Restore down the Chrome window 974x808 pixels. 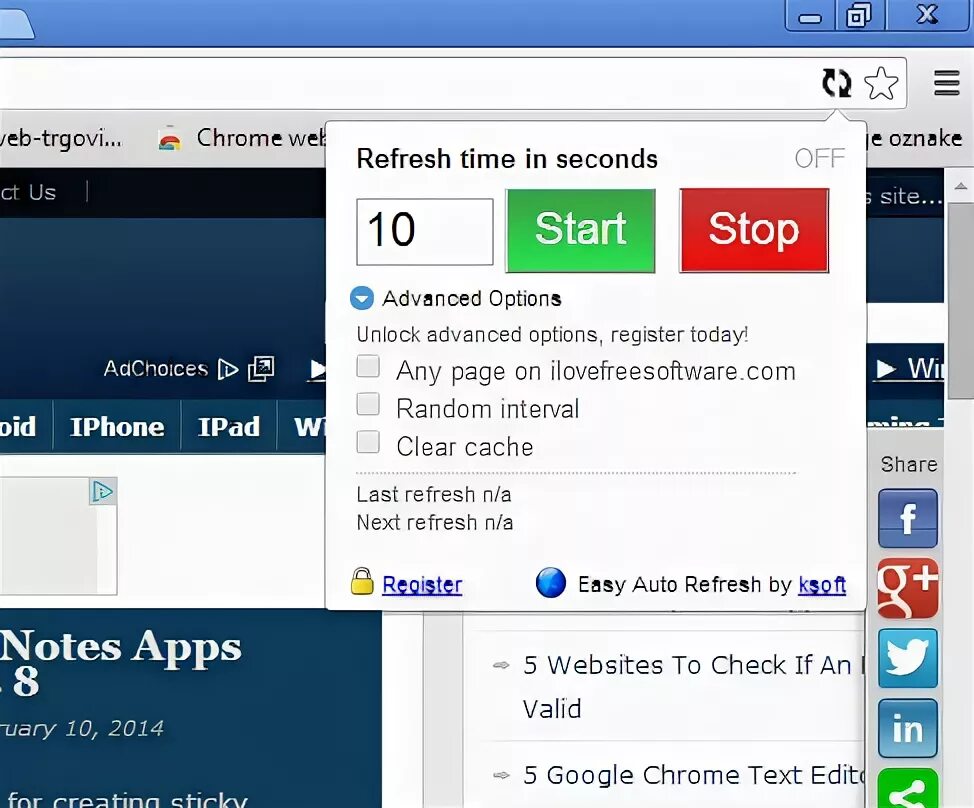click(x=859, y=15)
